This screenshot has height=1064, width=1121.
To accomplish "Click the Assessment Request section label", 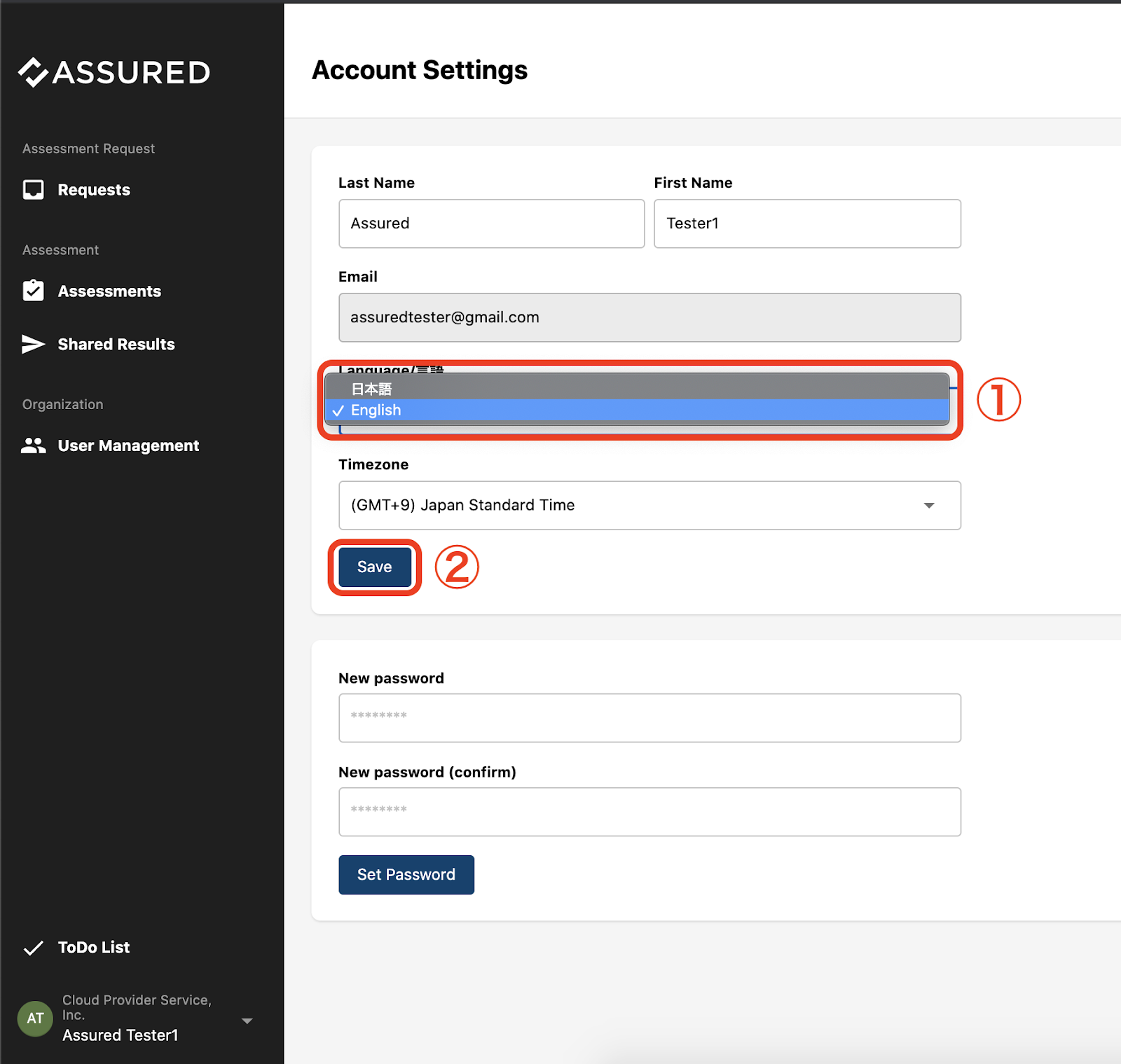I will (x=88, y=148).
